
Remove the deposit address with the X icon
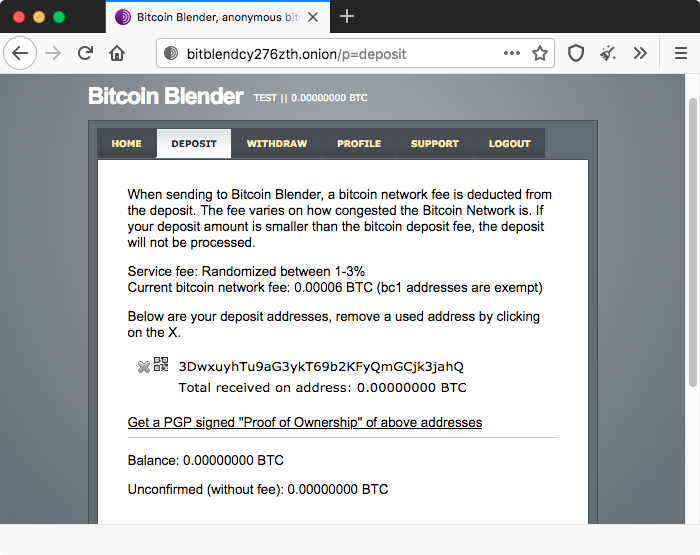[x=143, y=367]
